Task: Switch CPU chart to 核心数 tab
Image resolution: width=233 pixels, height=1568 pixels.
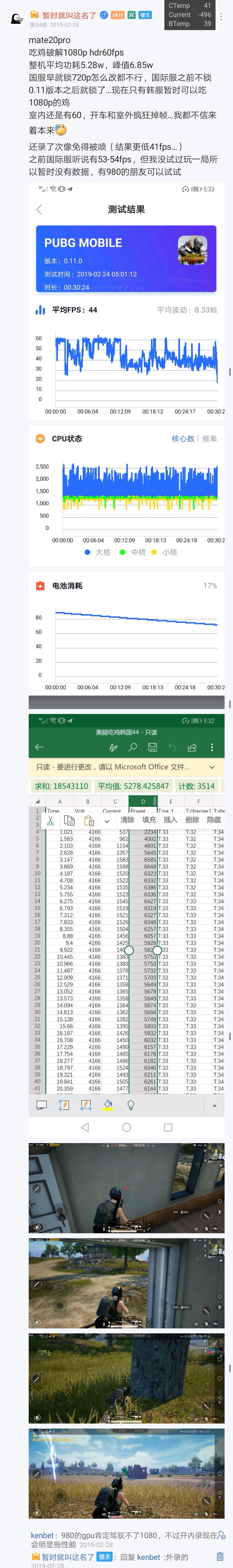Action: pyautogui.click(x=183, y=439)
